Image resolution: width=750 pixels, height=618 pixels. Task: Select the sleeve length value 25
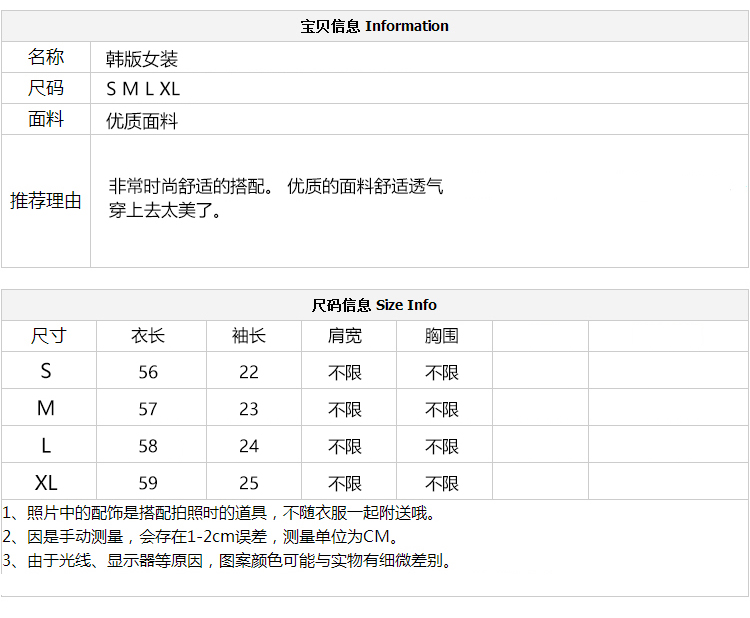click(249, 483)
